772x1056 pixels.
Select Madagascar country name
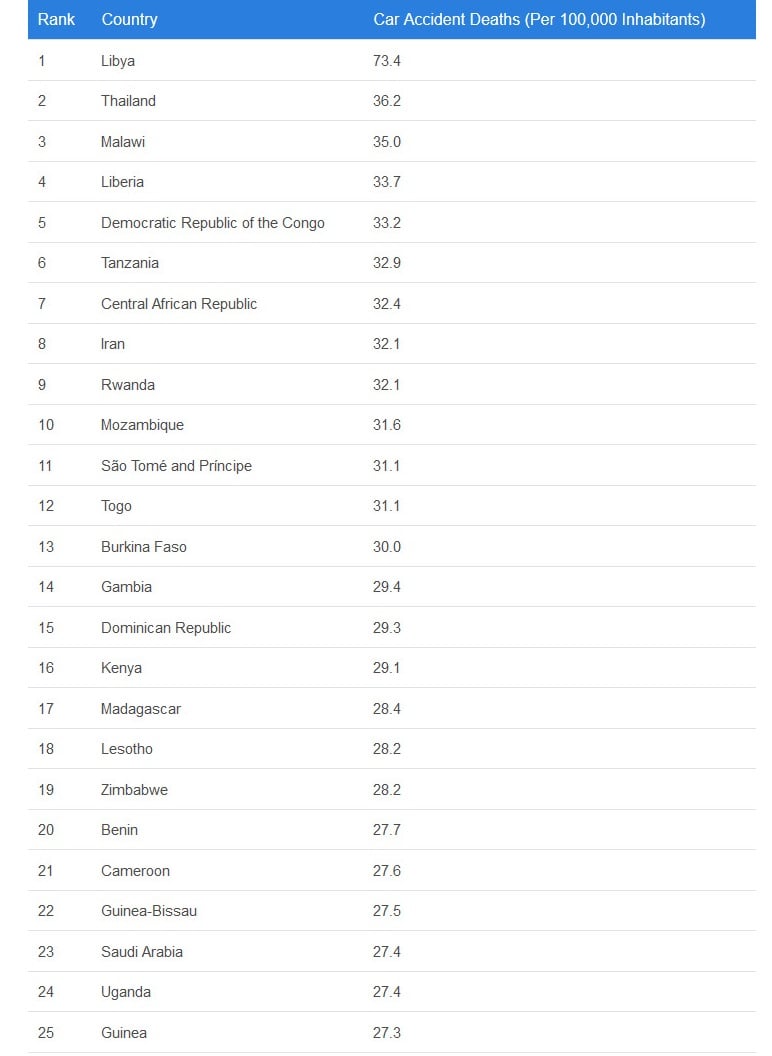(141, 709)
